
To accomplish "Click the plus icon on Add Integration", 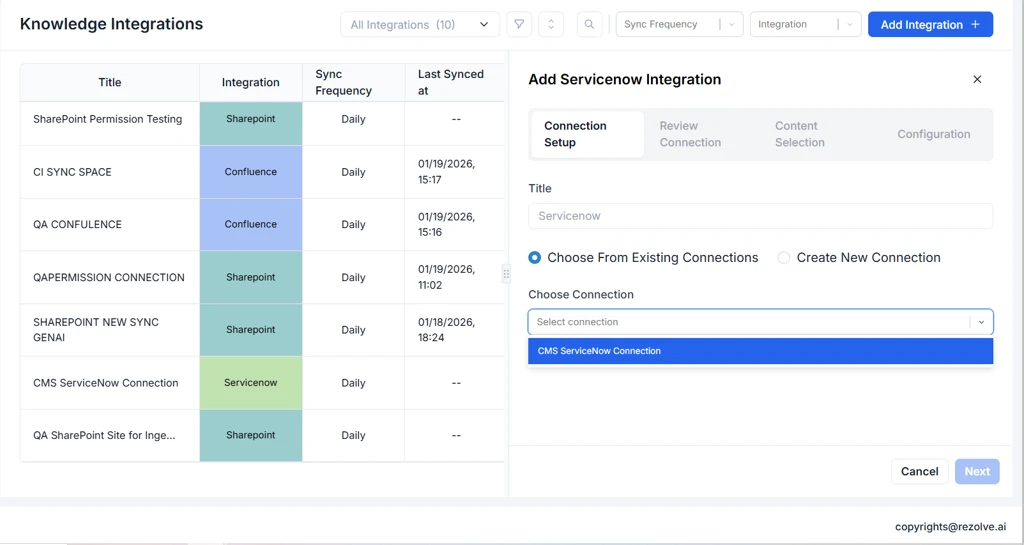I will pos(975,24).
